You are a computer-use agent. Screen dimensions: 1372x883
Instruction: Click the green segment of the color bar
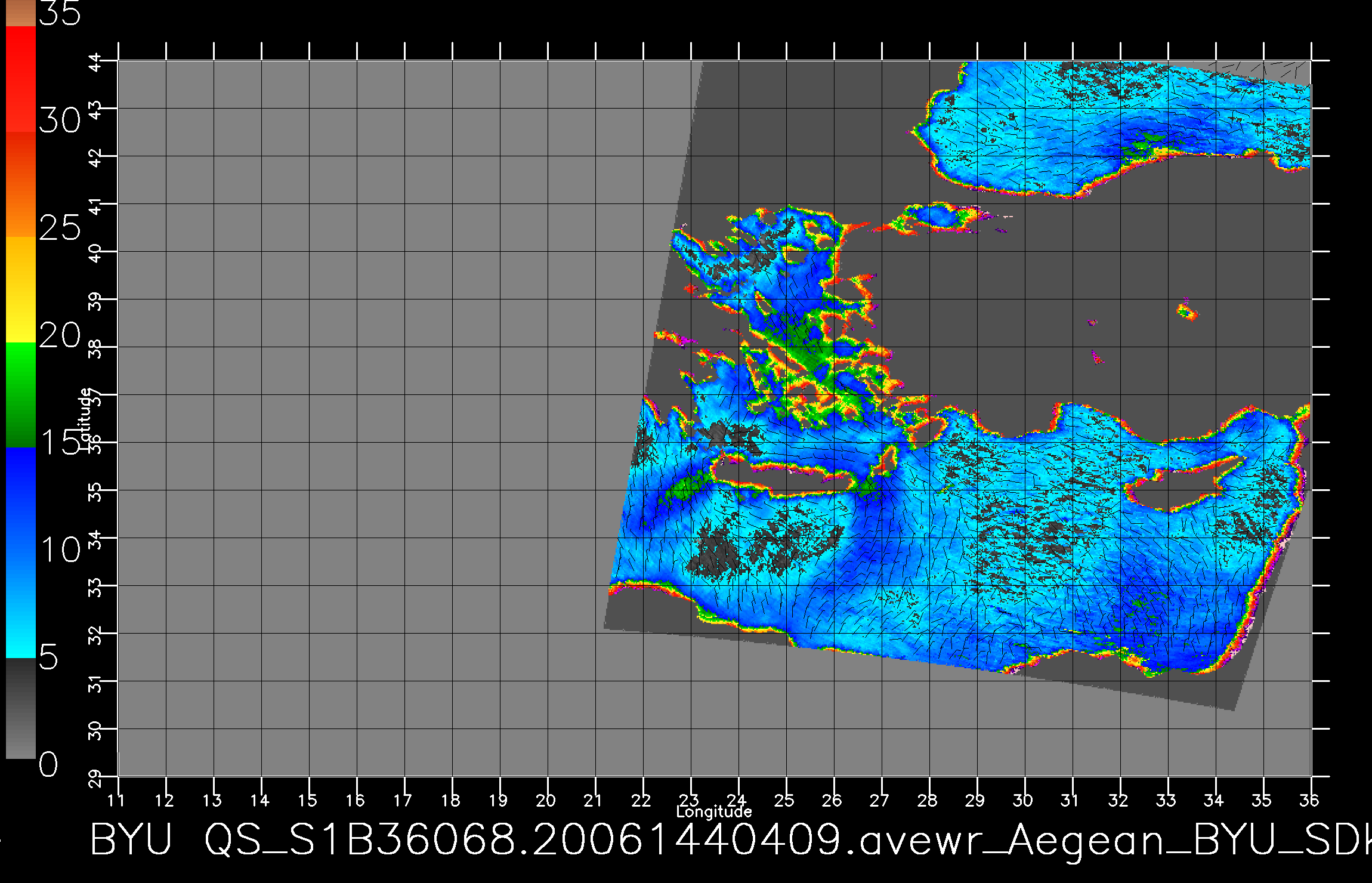(x=20, y=394)
